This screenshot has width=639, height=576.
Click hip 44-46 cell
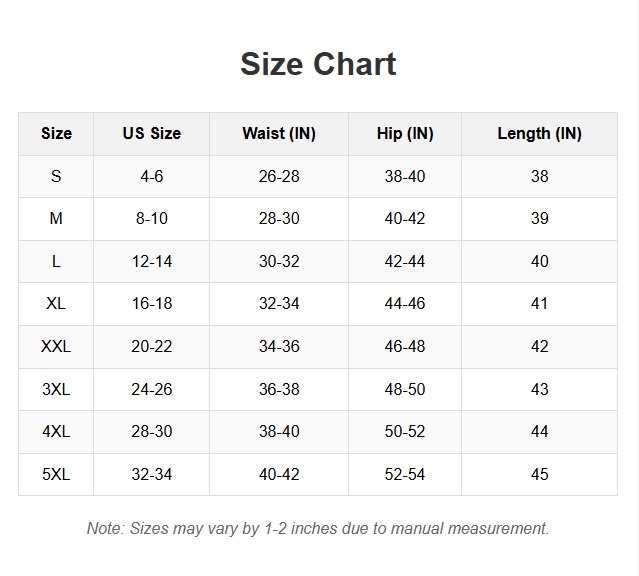[x=405, y=304]
